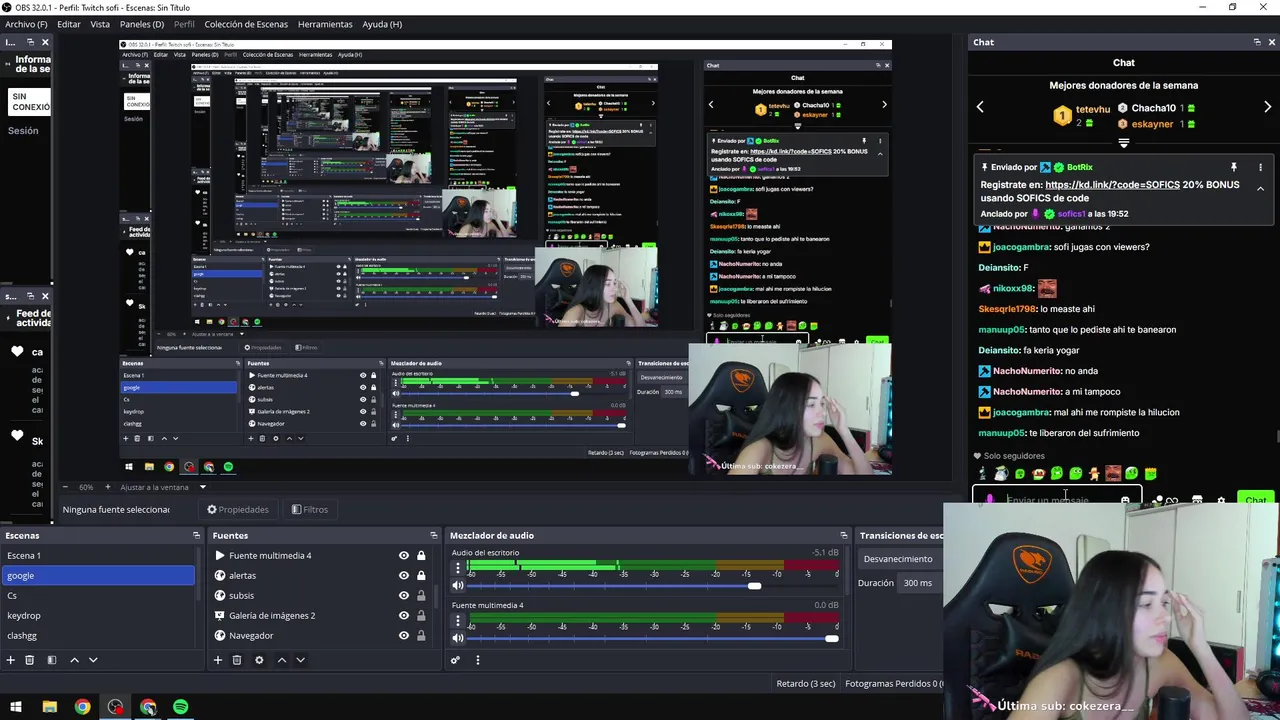Open Spotify from the Windows taskbar

coord(181,707)
